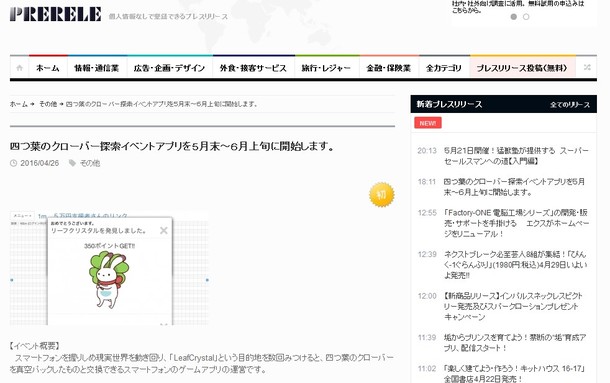The height and width of the screenshot is (383, 610).
Task: Open the 12:55 Factory-ONE 電脳工場シリーズ release
Action: (516, 223)
